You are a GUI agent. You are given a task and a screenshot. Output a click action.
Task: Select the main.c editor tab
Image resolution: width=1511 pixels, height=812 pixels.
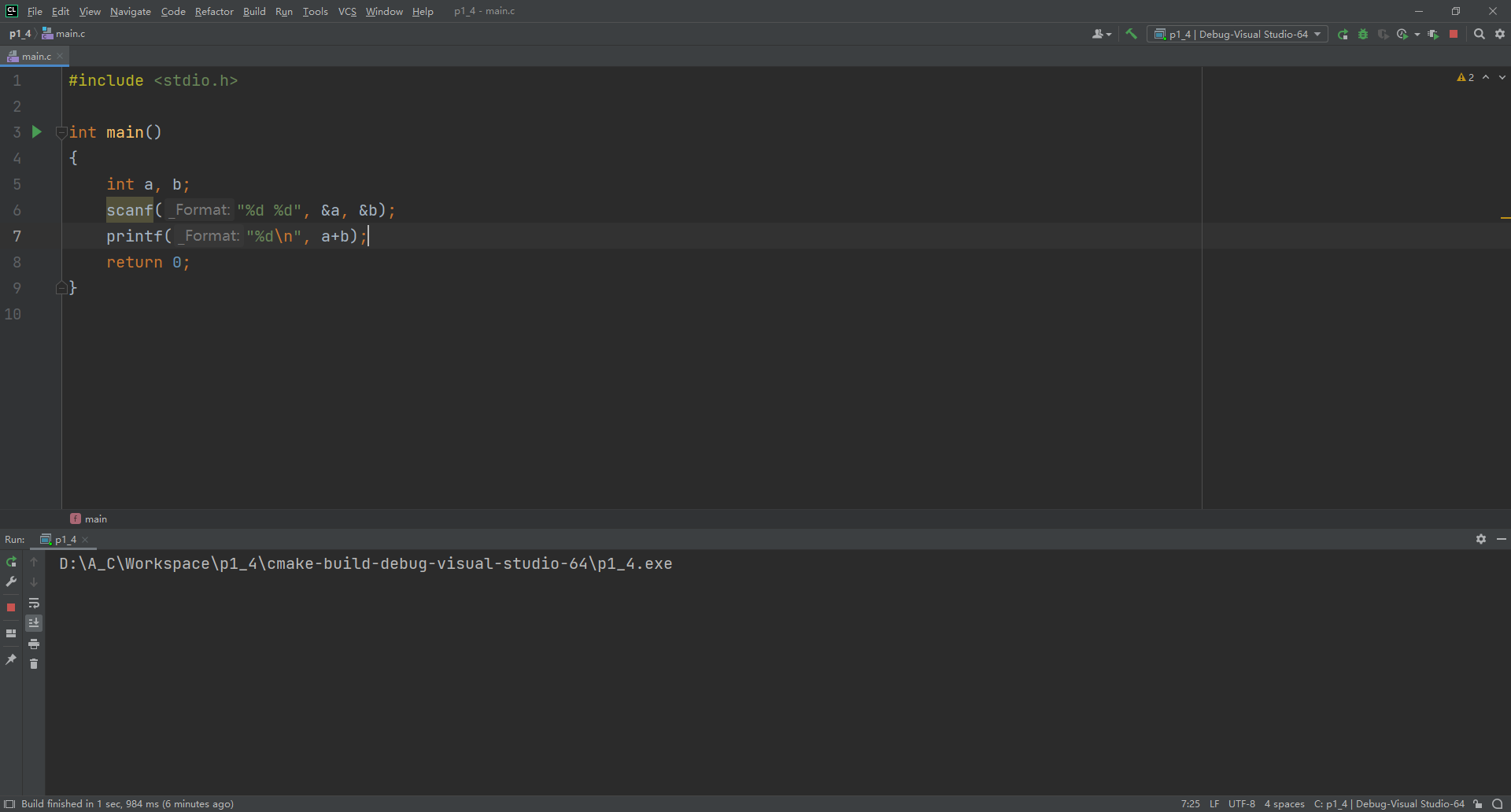[x=36, y=56]
